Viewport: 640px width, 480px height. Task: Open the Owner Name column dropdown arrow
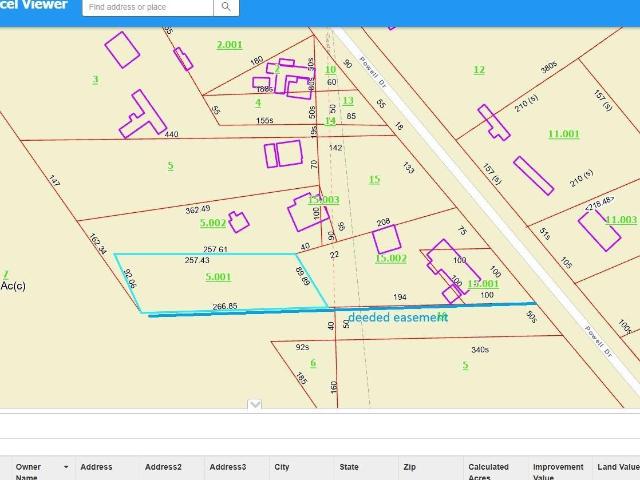pyautogui.click(x=66, y=467)
